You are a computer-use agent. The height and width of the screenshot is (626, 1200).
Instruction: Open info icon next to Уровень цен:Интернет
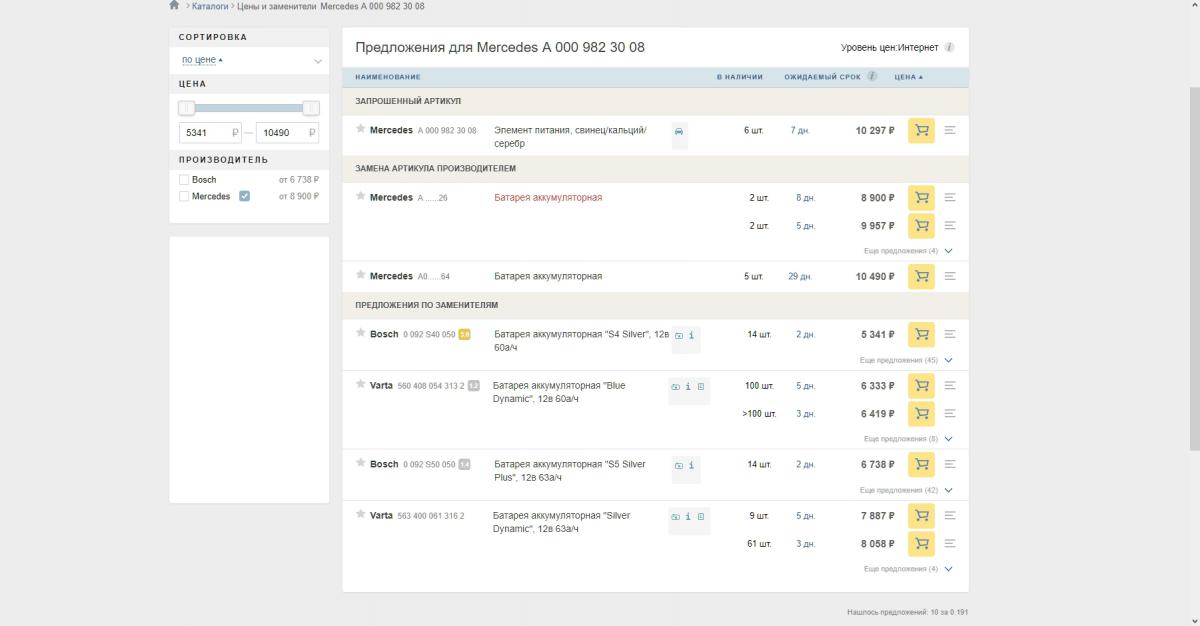pyautogui.click(x=949, y=47)
